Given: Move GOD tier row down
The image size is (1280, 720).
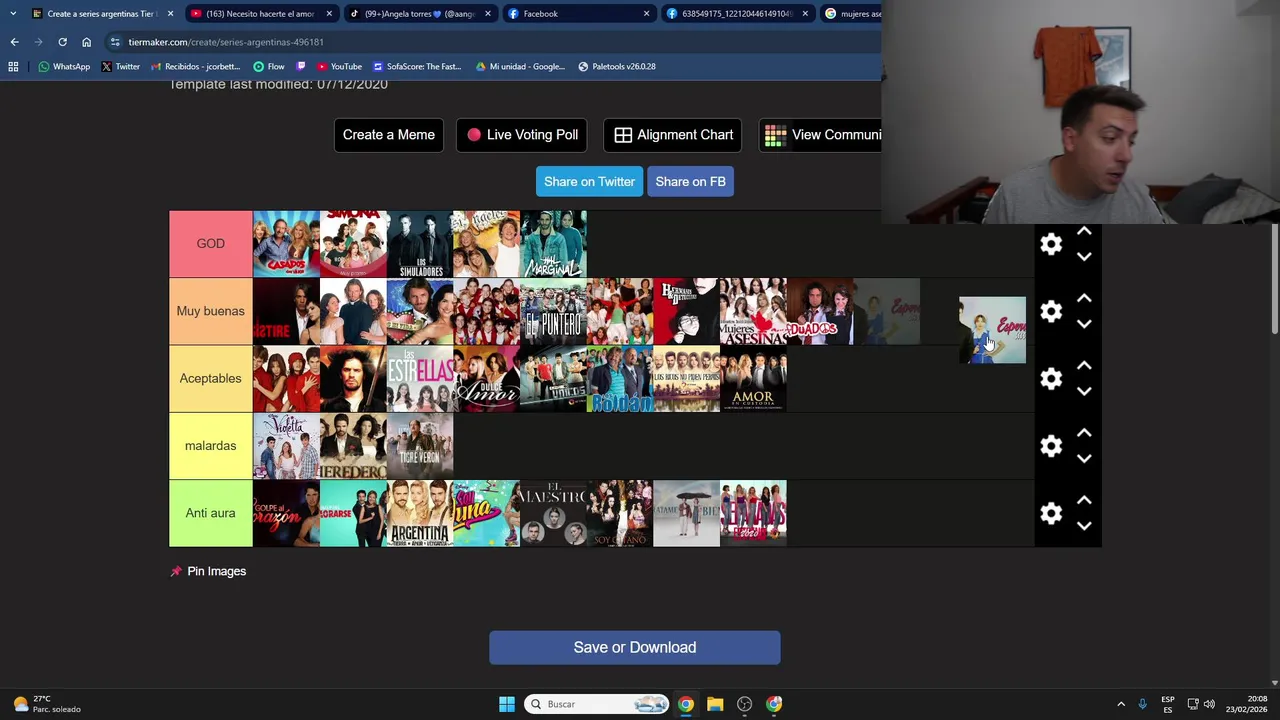Looking at the screenshot, I should click(x=1084, y=257).
